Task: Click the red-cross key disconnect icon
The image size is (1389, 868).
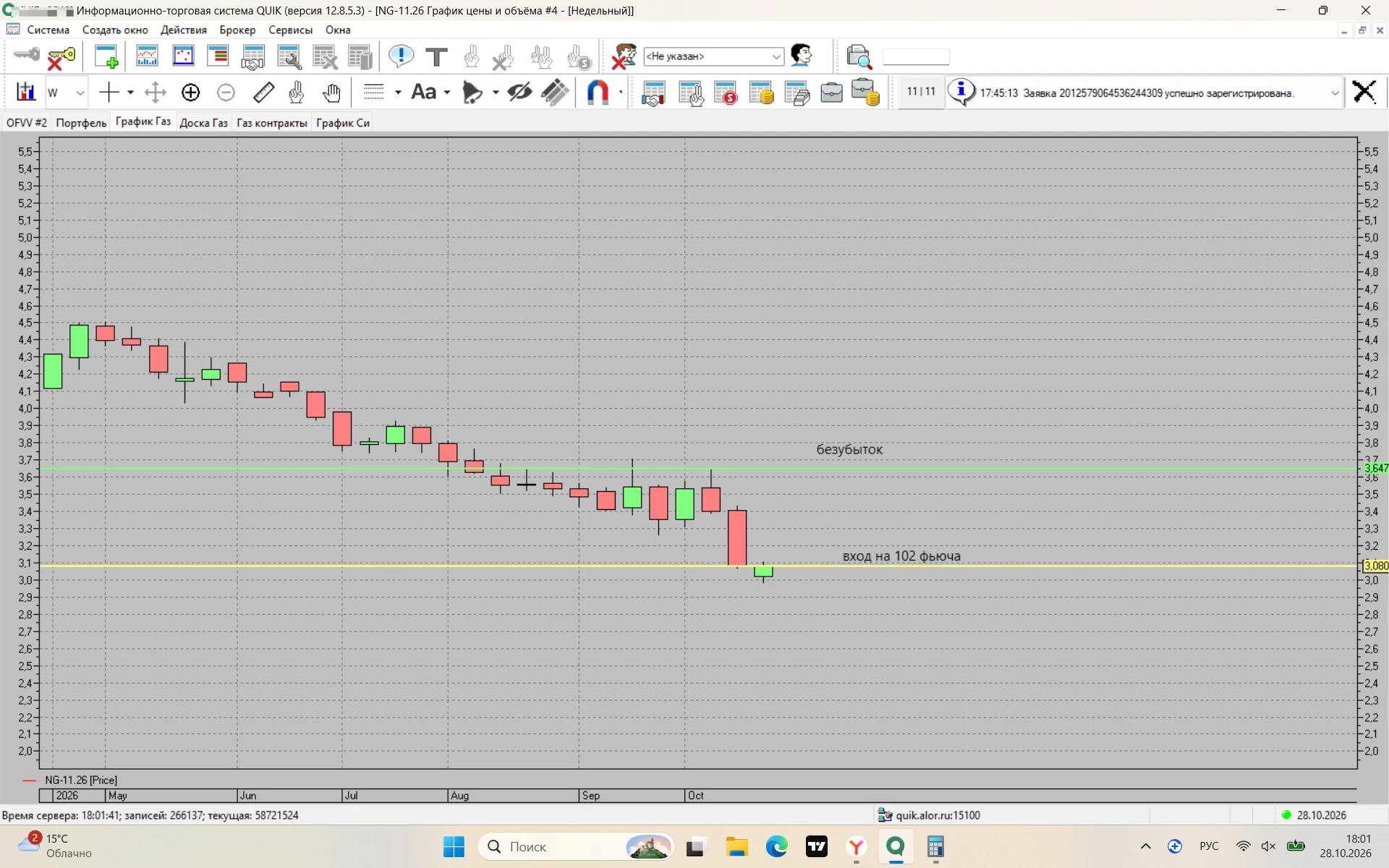Action: [x=61, y=58]
